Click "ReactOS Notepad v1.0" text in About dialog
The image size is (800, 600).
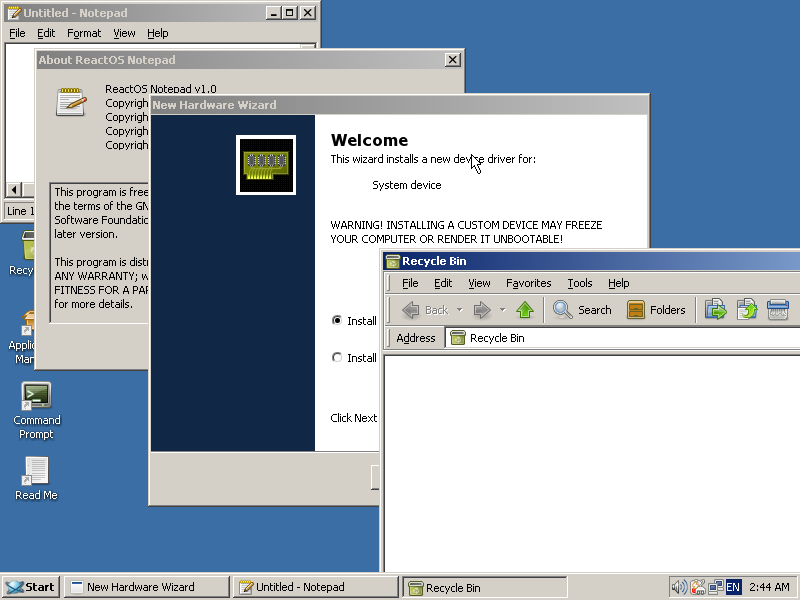(161, 89)
